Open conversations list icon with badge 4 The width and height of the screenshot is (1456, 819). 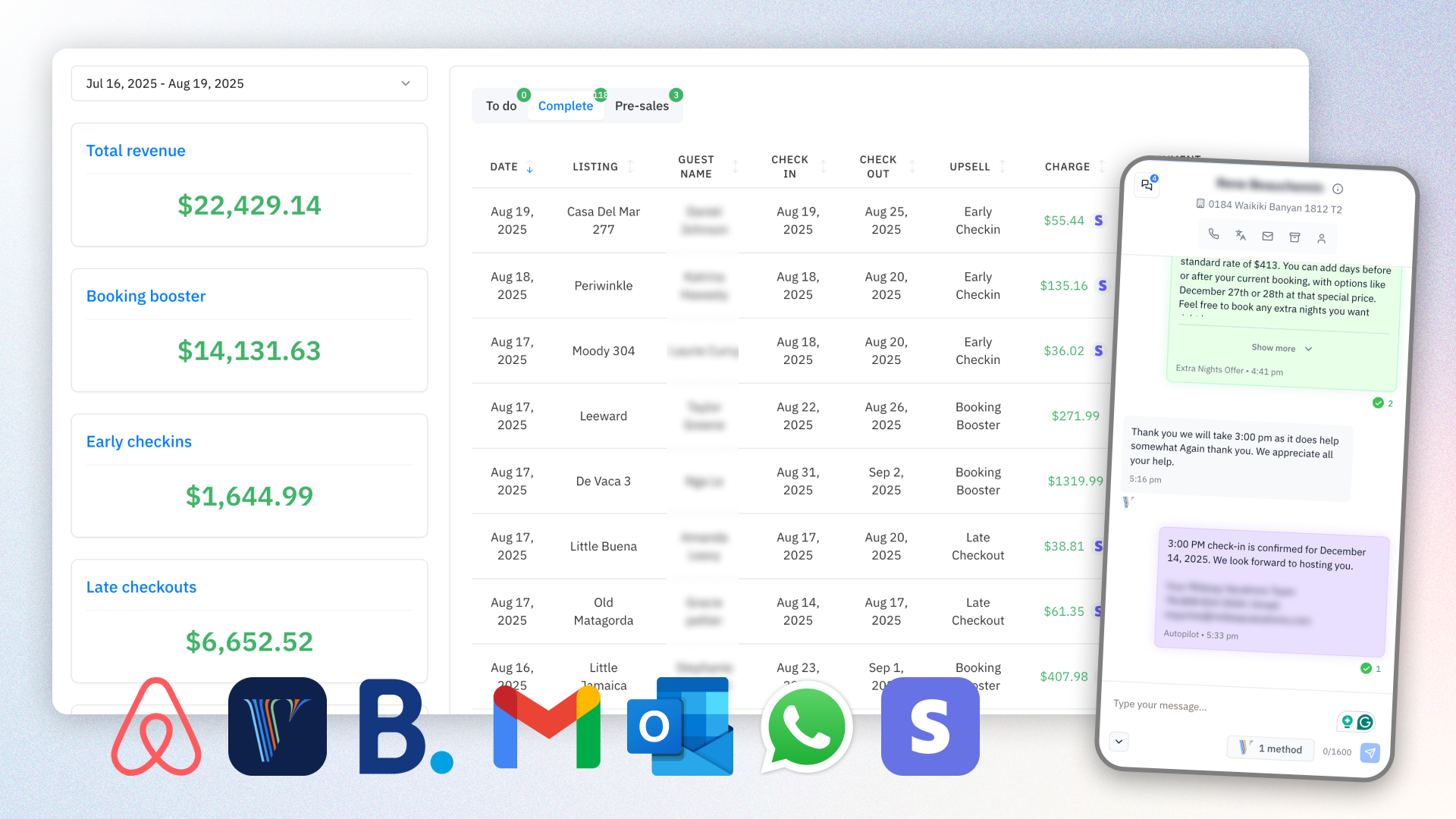(1147, 184)
